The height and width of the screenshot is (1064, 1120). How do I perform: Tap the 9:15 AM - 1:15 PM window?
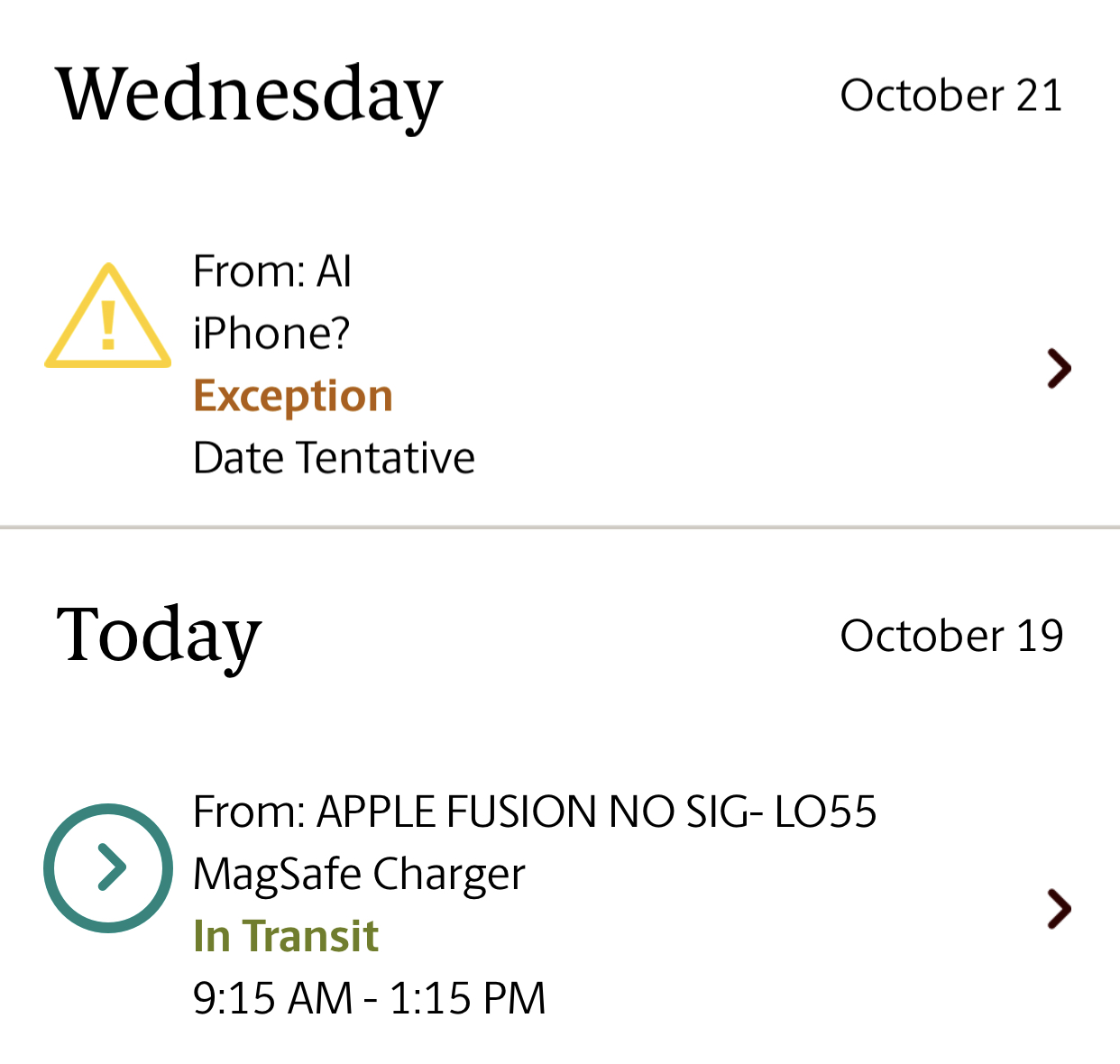[x=370, y=998]
